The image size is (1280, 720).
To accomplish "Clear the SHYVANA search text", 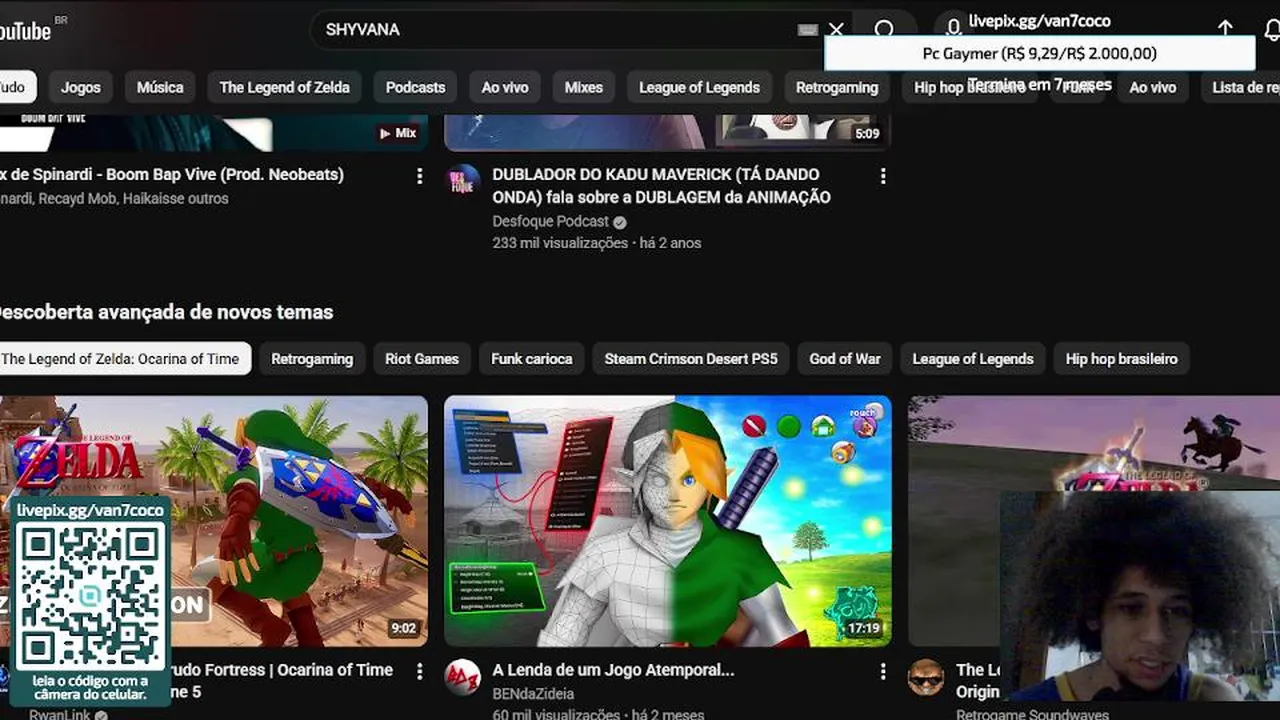I will [x=836, y=30].
